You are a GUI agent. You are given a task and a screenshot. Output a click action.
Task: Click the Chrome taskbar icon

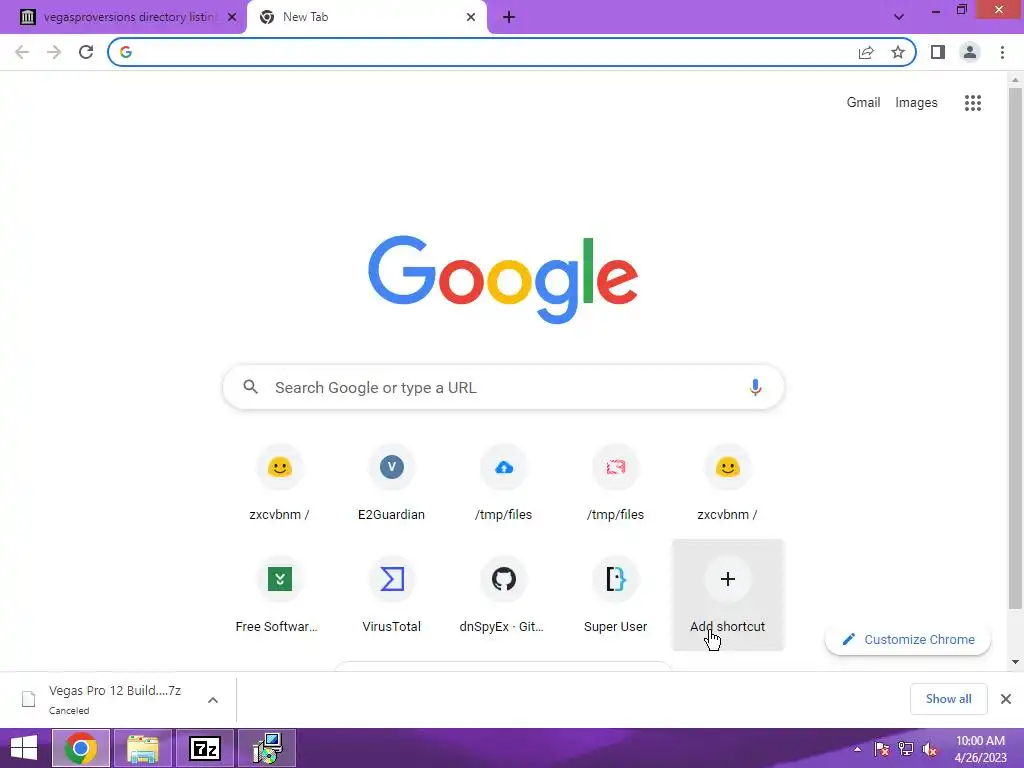tap(81, 748)
